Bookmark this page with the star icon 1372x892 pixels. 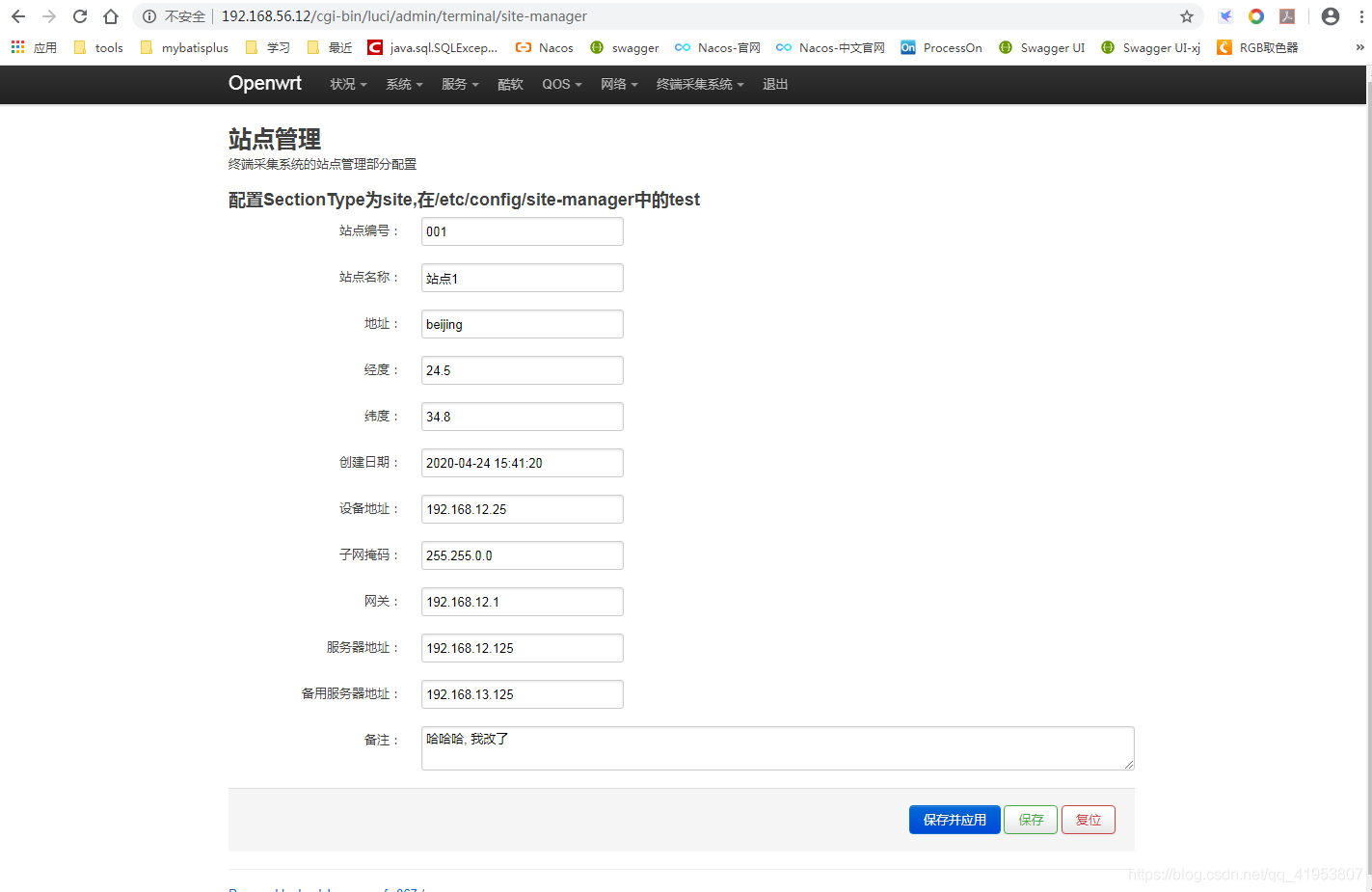[1187, 16]
